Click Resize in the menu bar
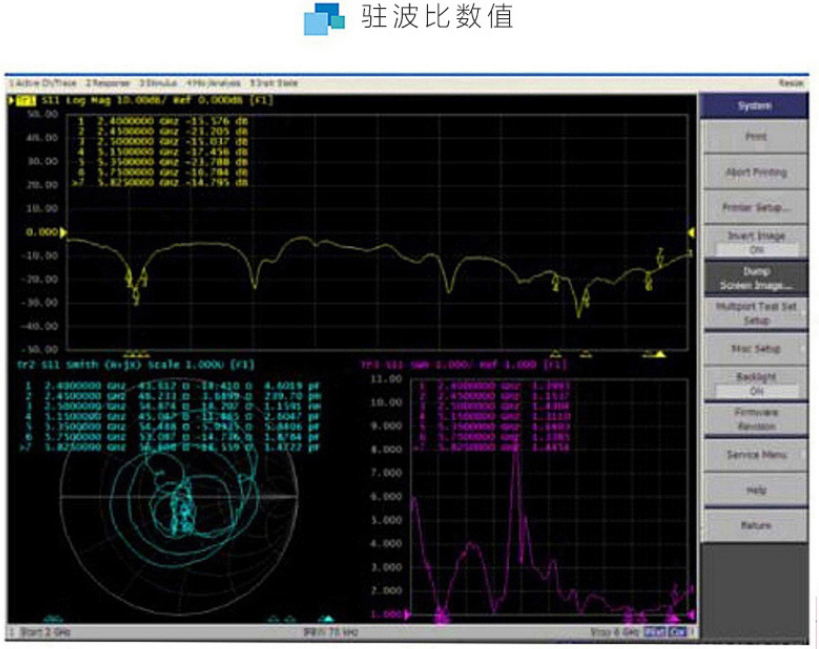The image size is (819, 649). pyautogui.click(x=791, y=83)
